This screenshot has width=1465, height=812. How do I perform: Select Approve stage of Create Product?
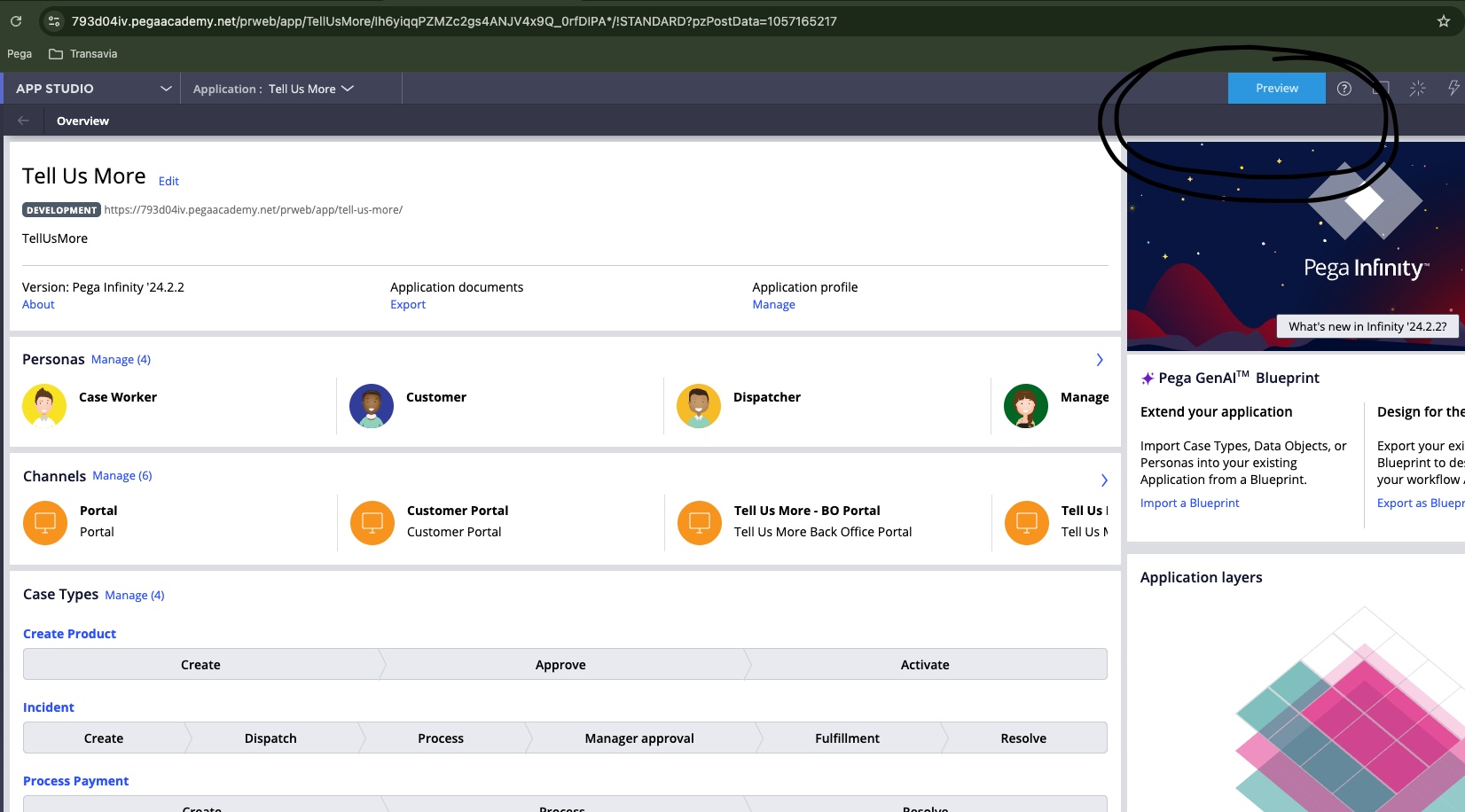pyautogui.click(x=560, y=665)
